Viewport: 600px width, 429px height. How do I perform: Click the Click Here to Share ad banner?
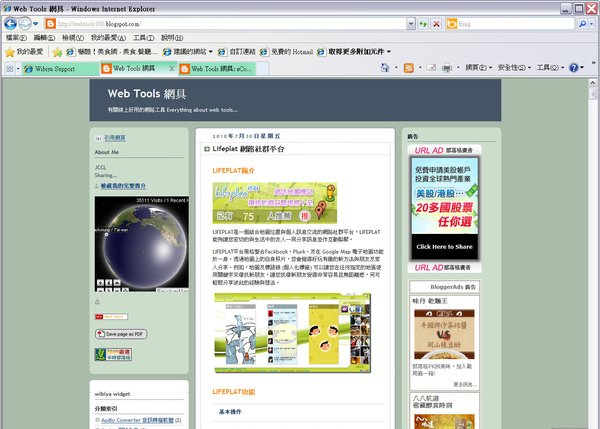coord(444,247)
